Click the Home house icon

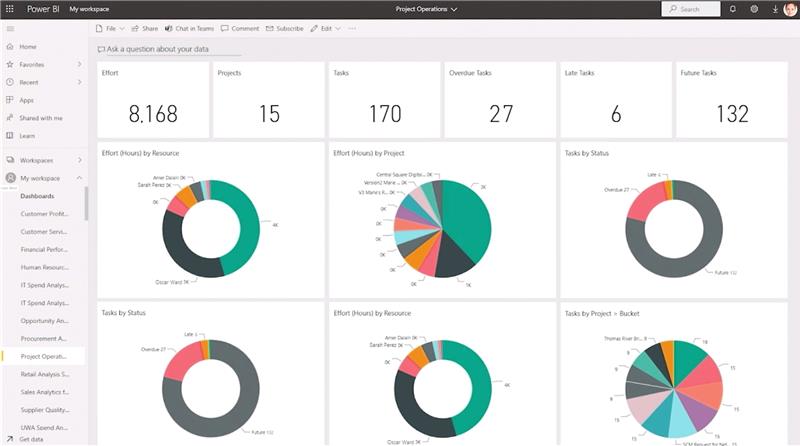click(10, 46)
